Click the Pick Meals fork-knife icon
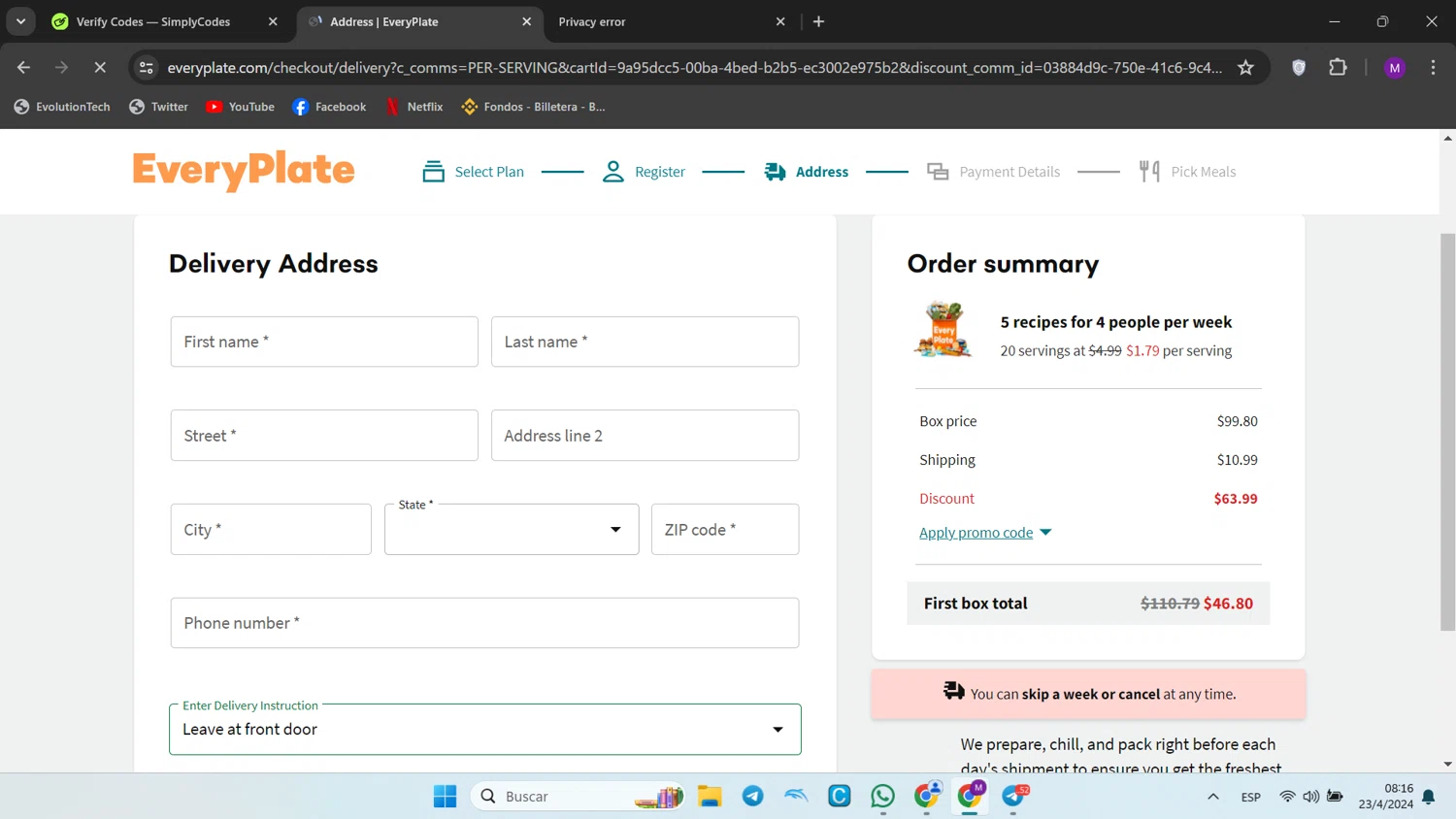This screenshot has width=1456, height=819. (1149, 172)
